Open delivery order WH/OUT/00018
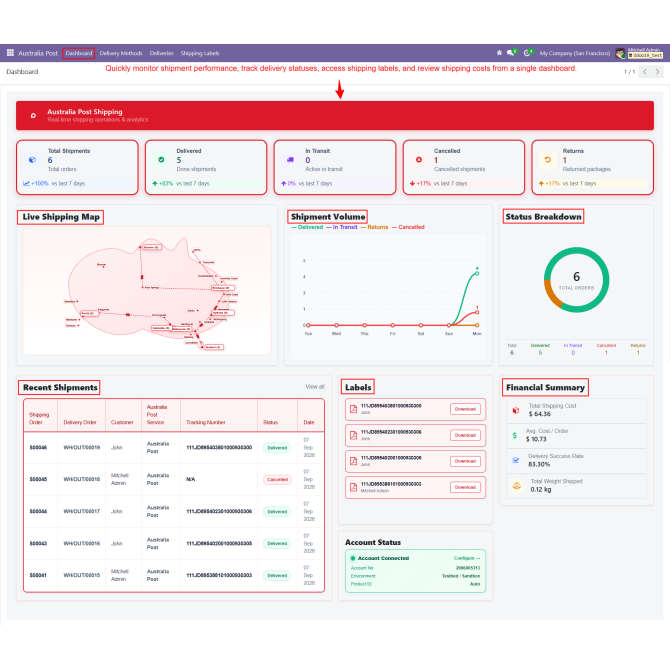This screenshot has width=670, height=670. (82, 479)
